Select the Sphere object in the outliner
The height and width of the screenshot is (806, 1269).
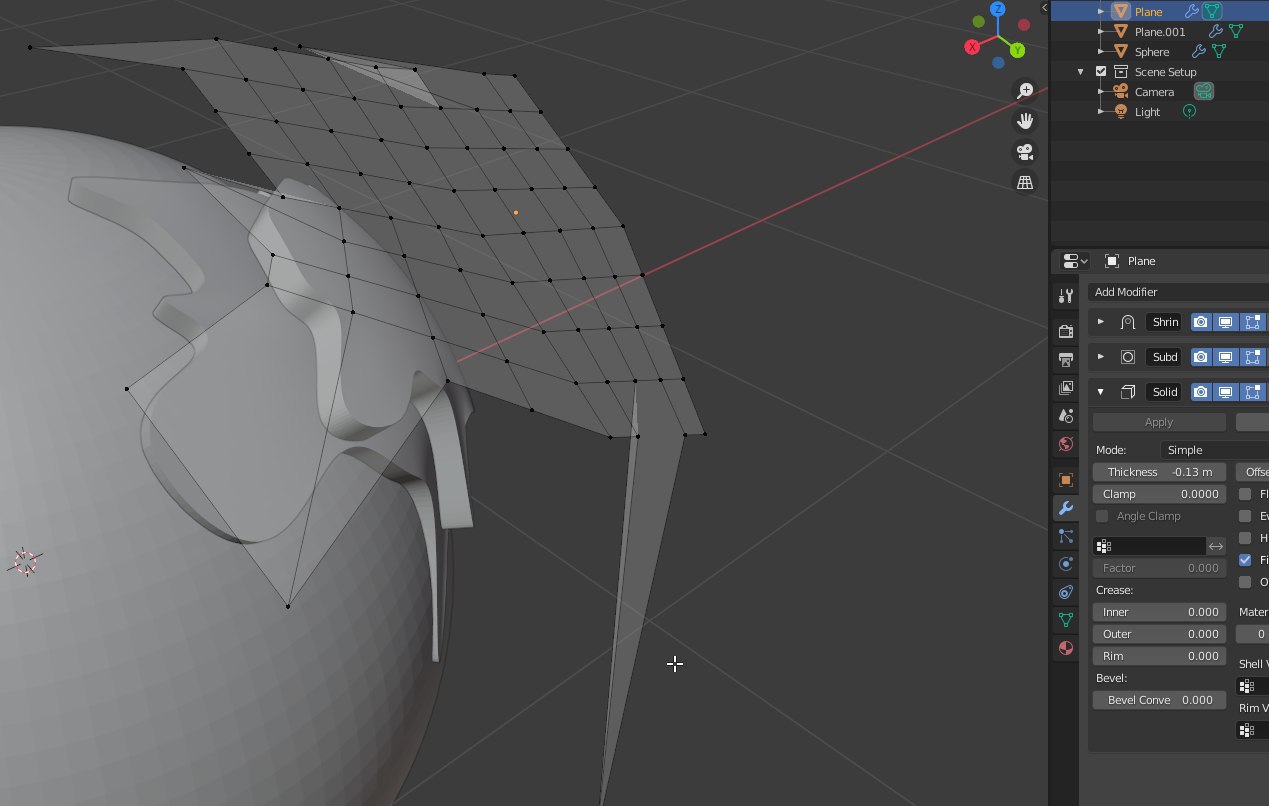(x=1151, y=52)
